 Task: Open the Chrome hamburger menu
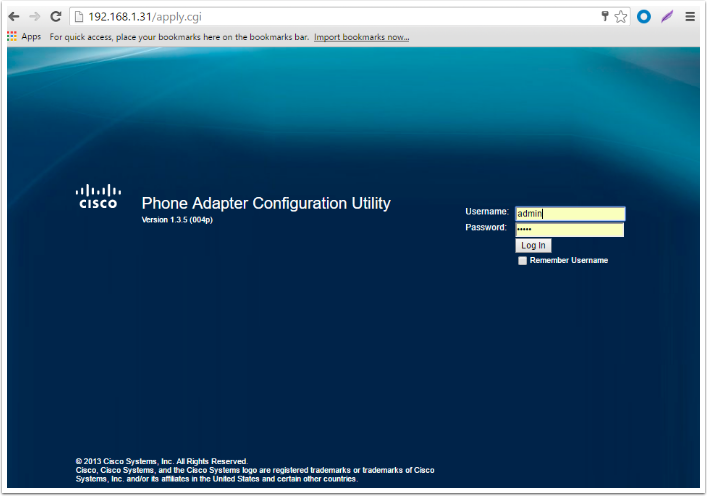click(690, 17)
